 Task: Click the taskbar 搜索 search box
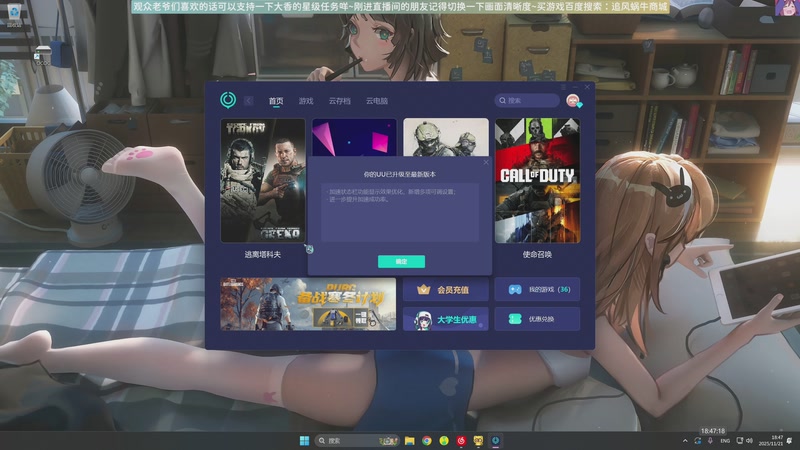click(x=357, y=441)
